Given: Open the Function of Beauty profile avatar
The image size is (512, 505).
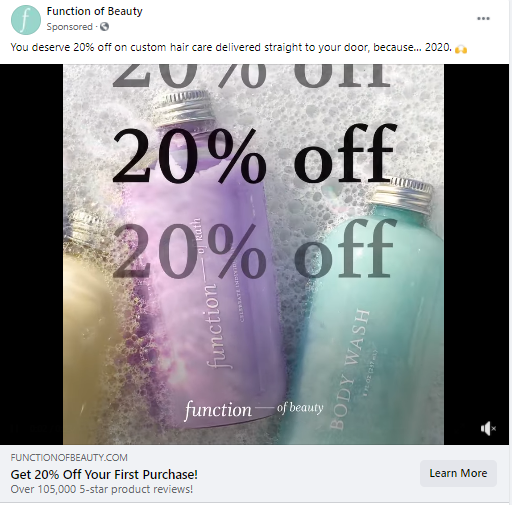Looking at the screenshot, I should [26, 20].
